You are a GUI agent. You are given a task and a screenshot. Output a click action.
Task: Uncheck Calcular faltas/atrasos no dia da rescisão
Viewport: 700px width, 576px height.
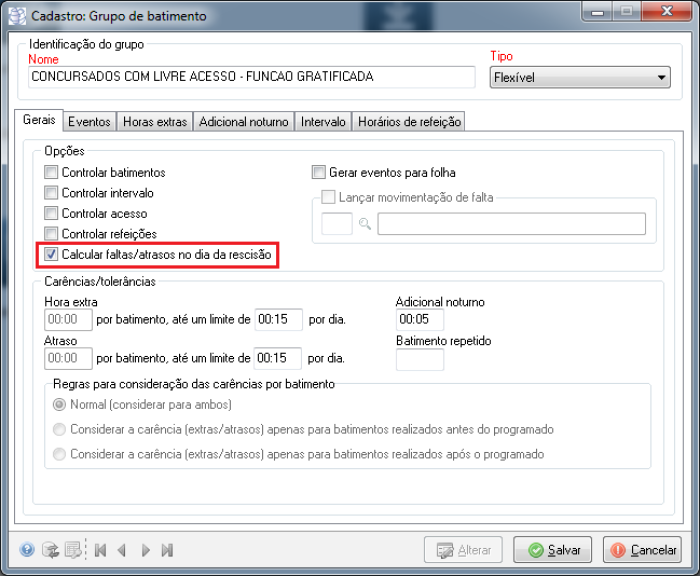click(52, 255)
